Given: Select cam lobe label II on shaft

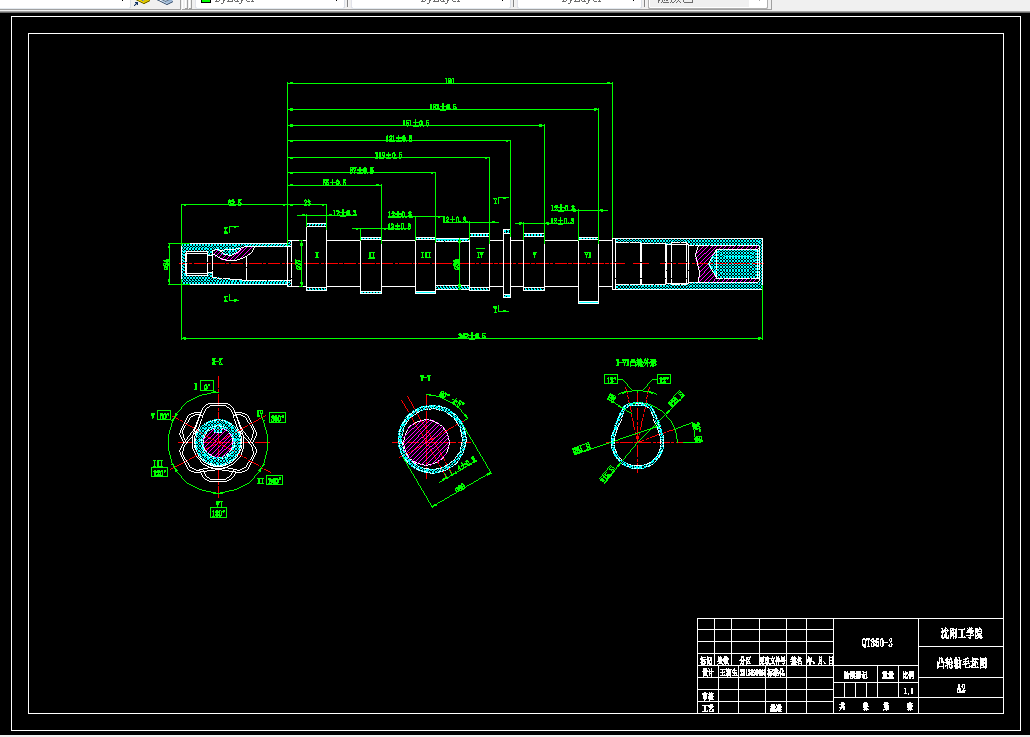Looking at the screenshot, I should pos(371,256).
